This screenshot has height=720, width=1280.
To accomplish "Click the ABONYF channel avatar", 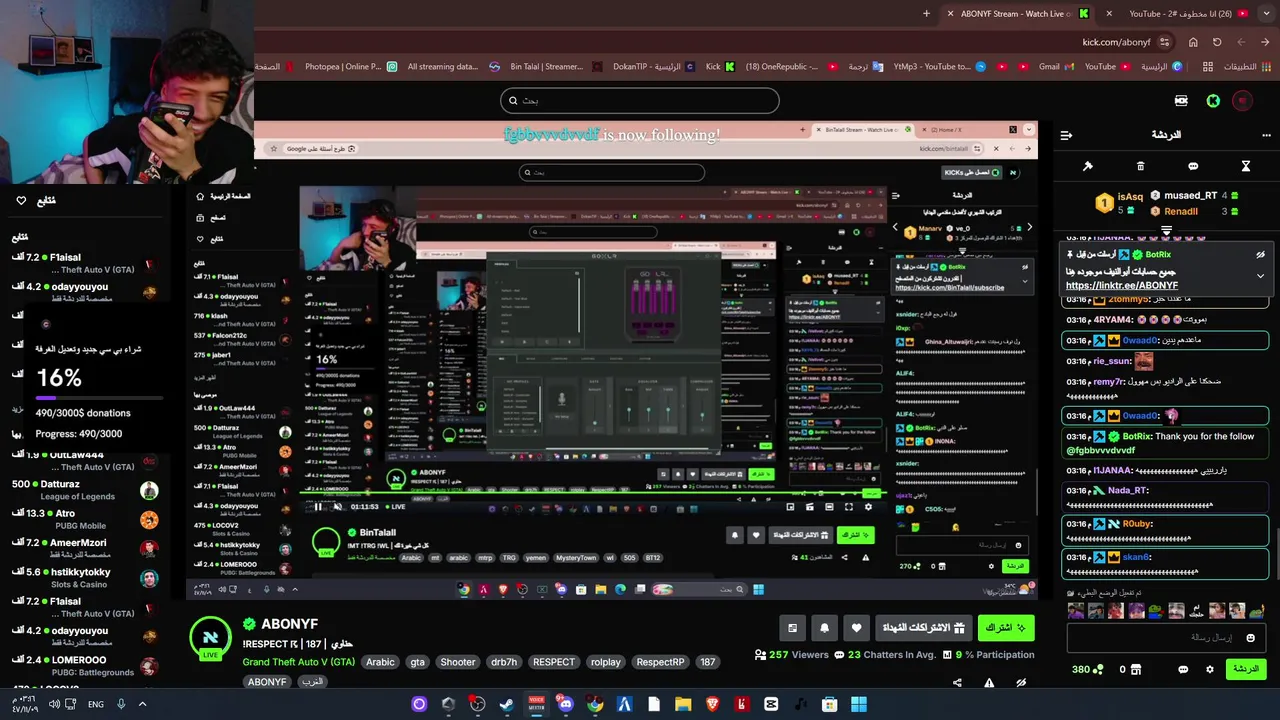I will point(211,638).
